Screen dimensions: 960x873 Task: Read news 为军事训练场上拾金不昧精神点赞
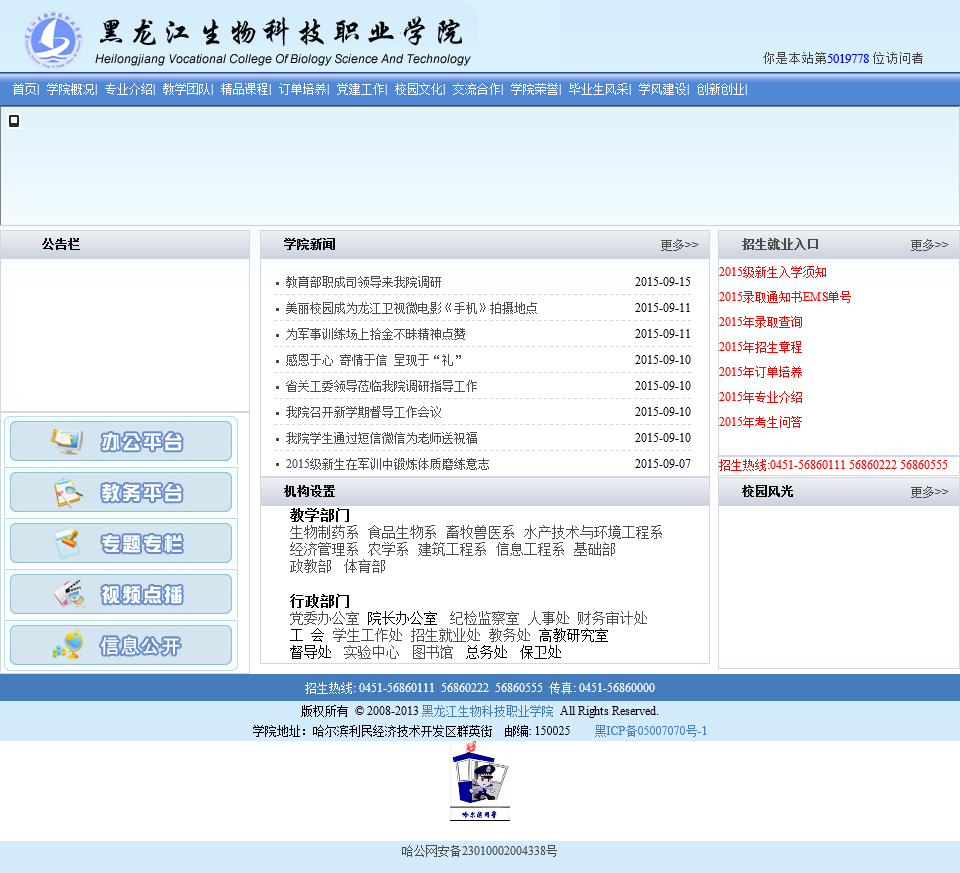click(375, 334)
